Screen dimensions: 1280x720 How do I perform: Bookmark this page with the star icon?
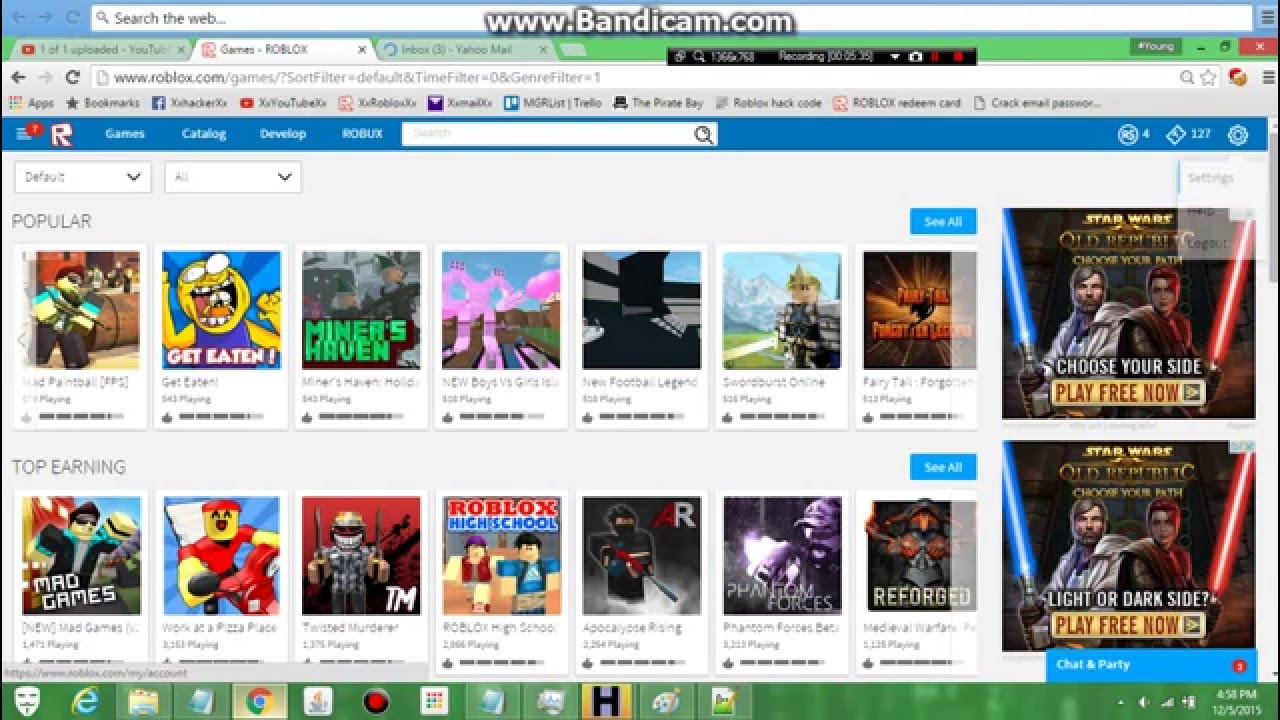(x=1208, y=77)
